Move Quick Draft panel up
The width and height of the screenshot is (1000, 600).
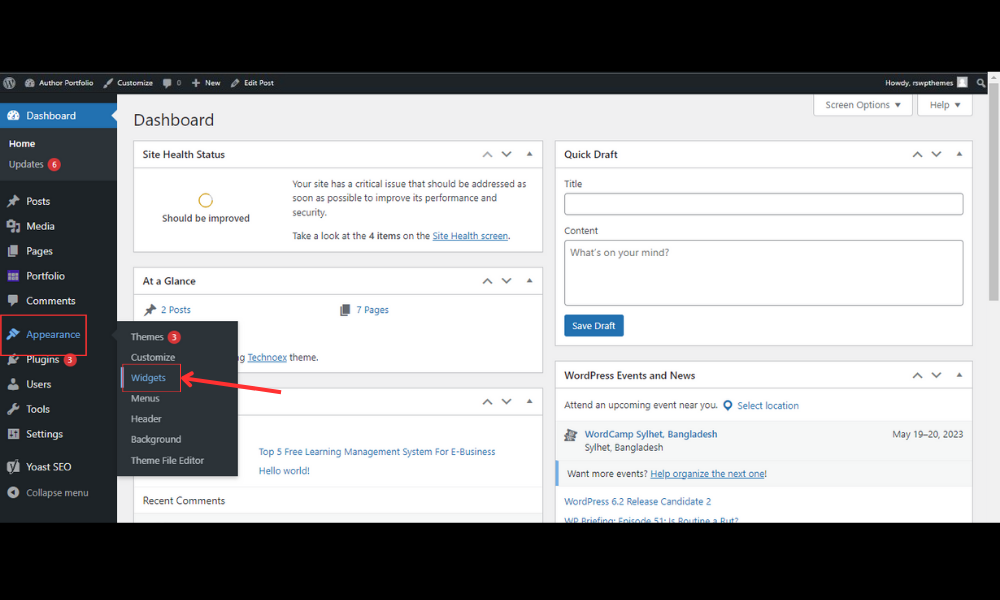tap(917, 154)
